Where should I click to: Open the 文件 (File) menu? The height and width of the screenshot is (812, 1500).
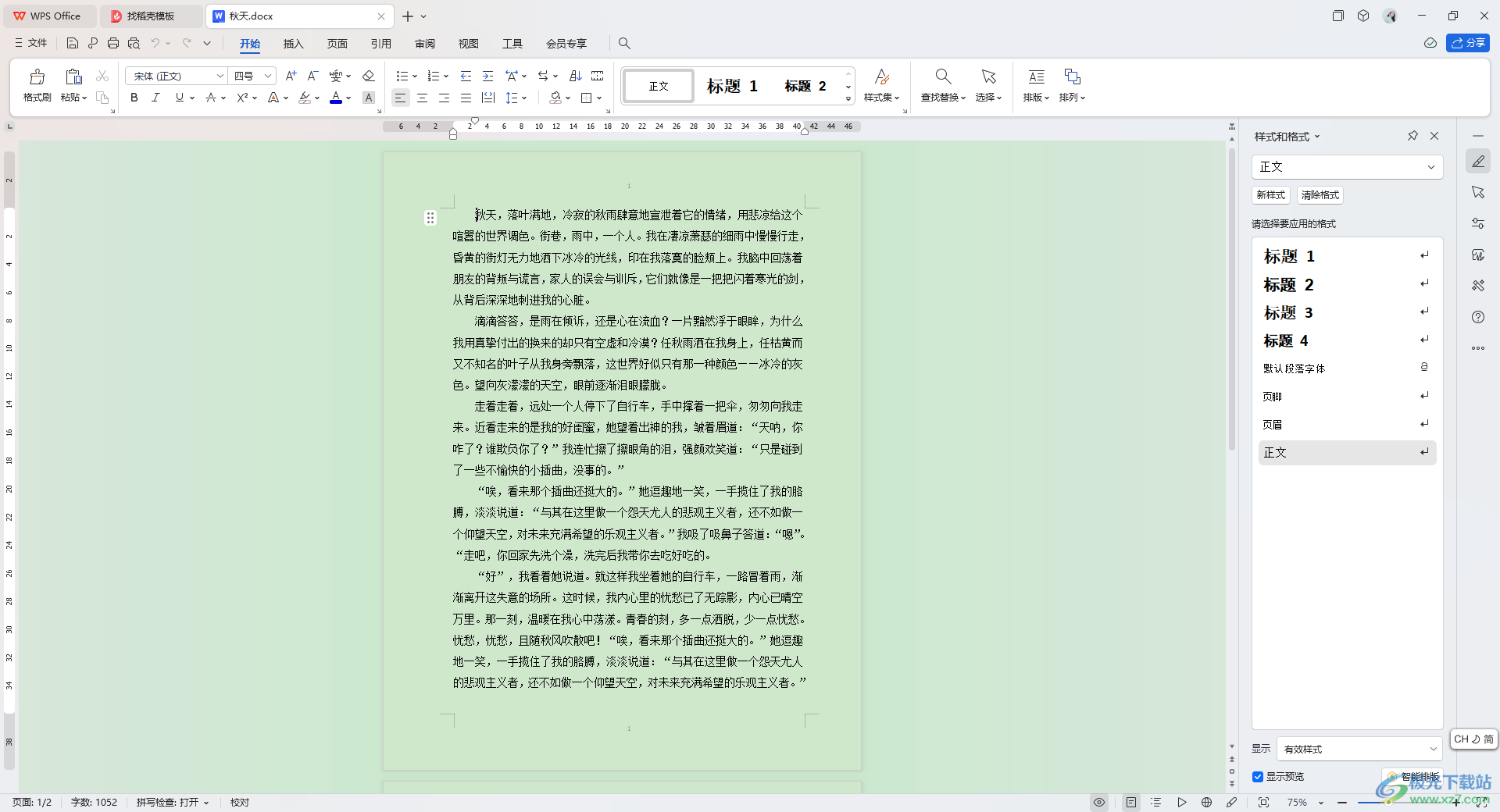pos(31,43)
